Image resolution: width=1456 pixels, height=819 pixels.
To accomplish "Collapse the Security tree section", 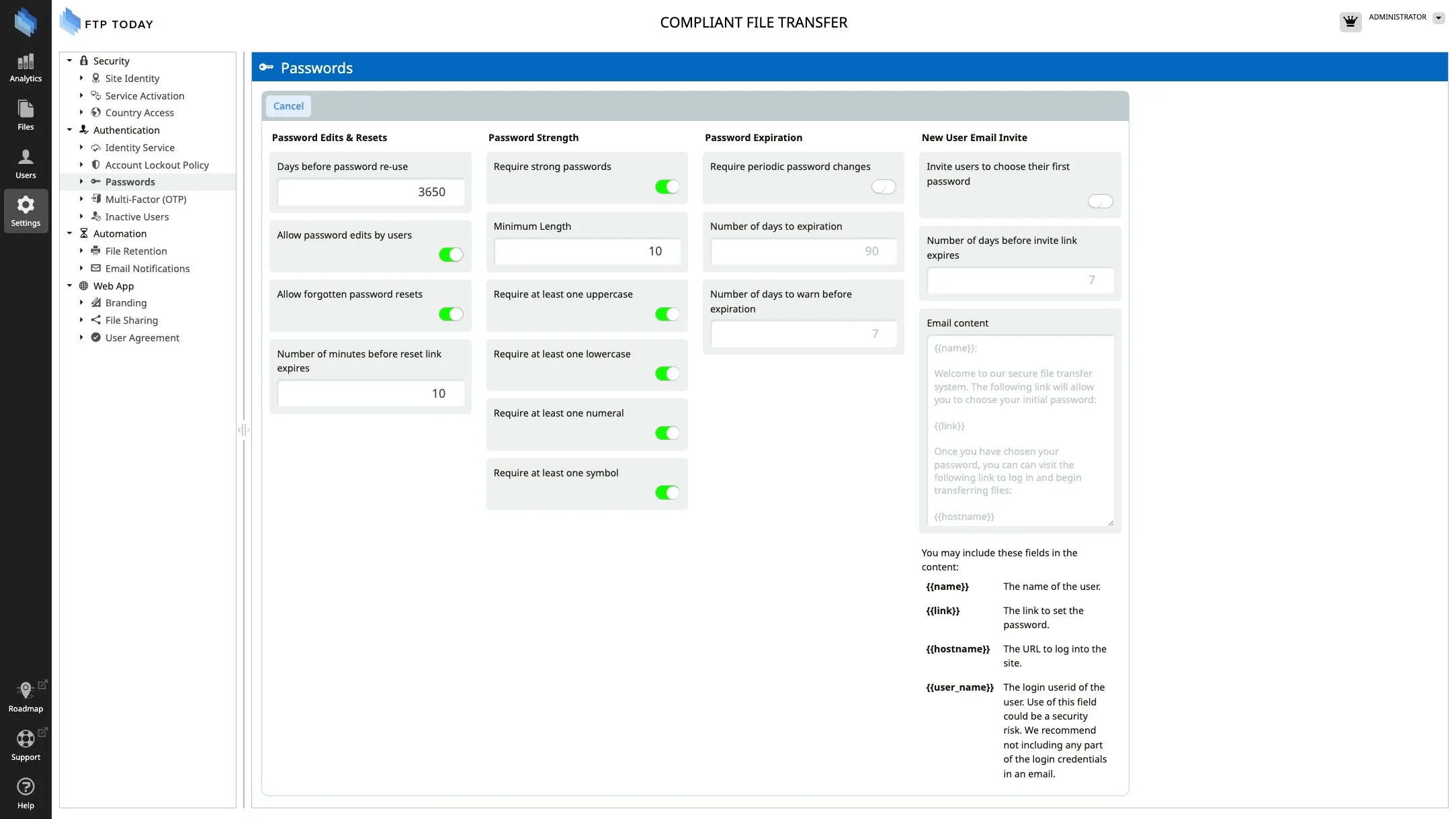I will [69, 61].
